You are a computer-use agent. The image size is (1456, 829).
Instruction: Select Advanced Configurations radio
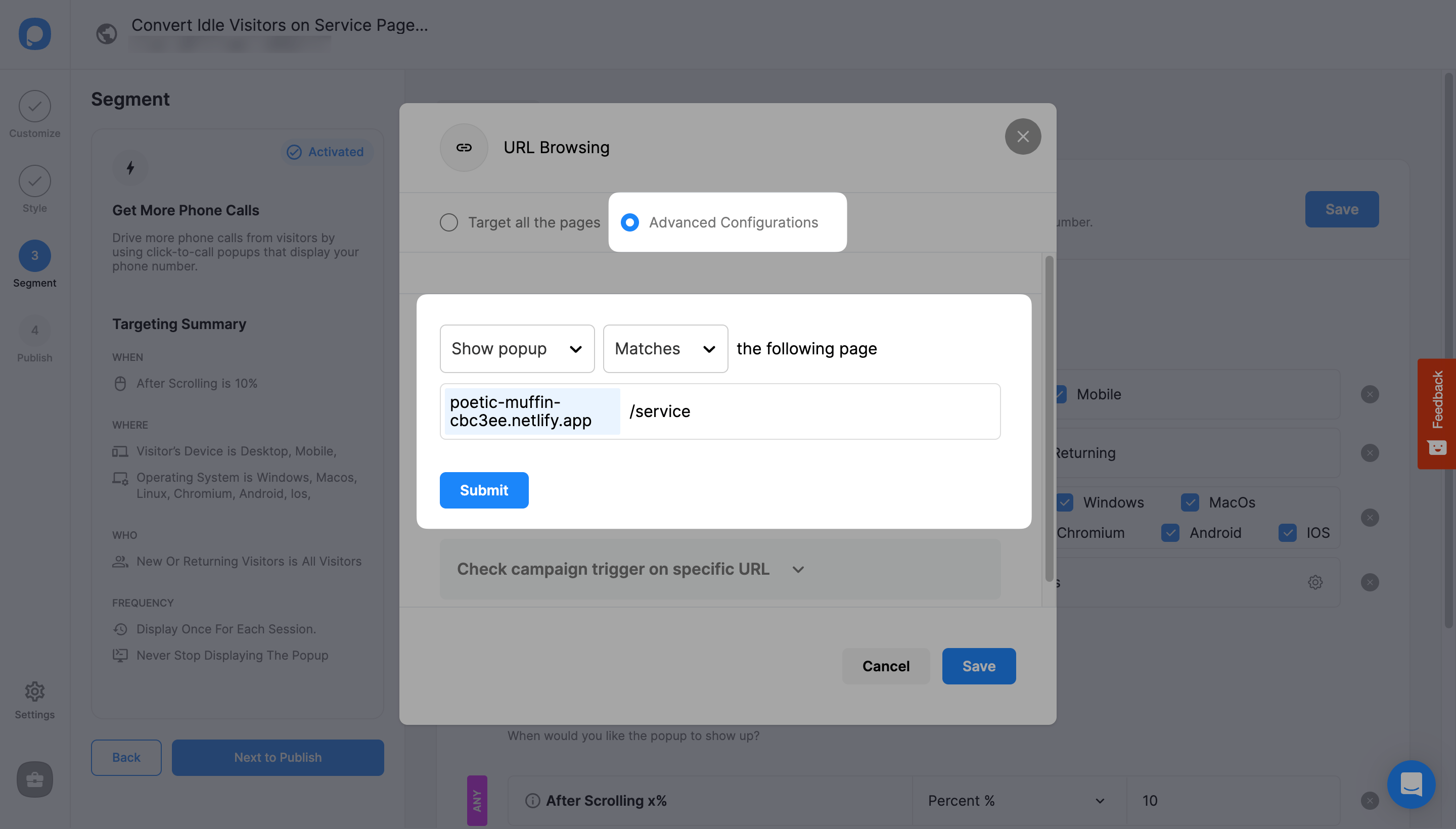pyautogui.click(x=630, y=222)
